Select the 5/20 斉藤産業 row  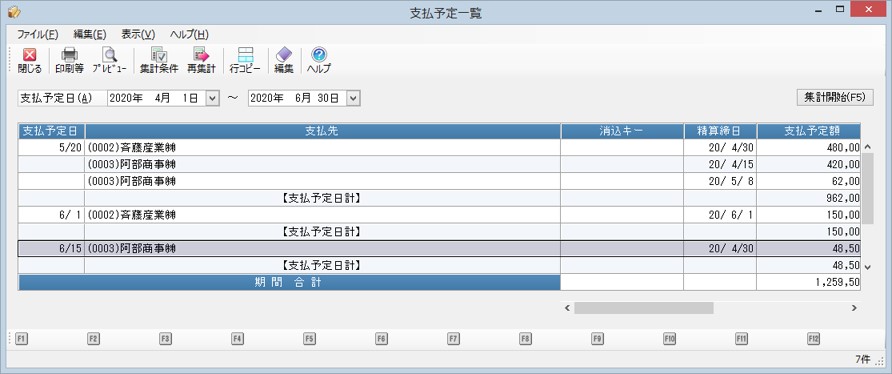439,148
